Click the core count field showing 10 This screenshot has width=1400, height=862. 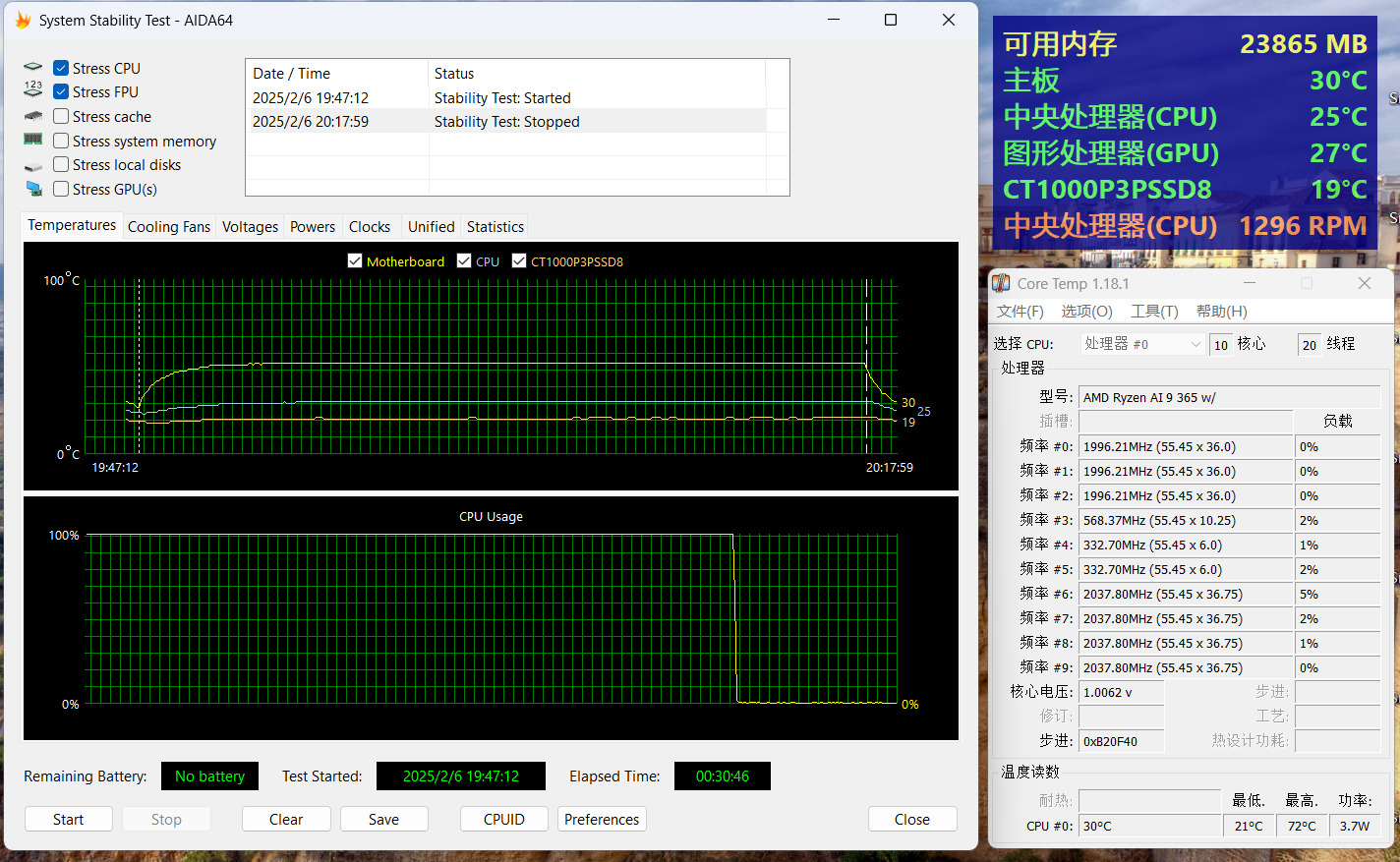pos(1220,344)
